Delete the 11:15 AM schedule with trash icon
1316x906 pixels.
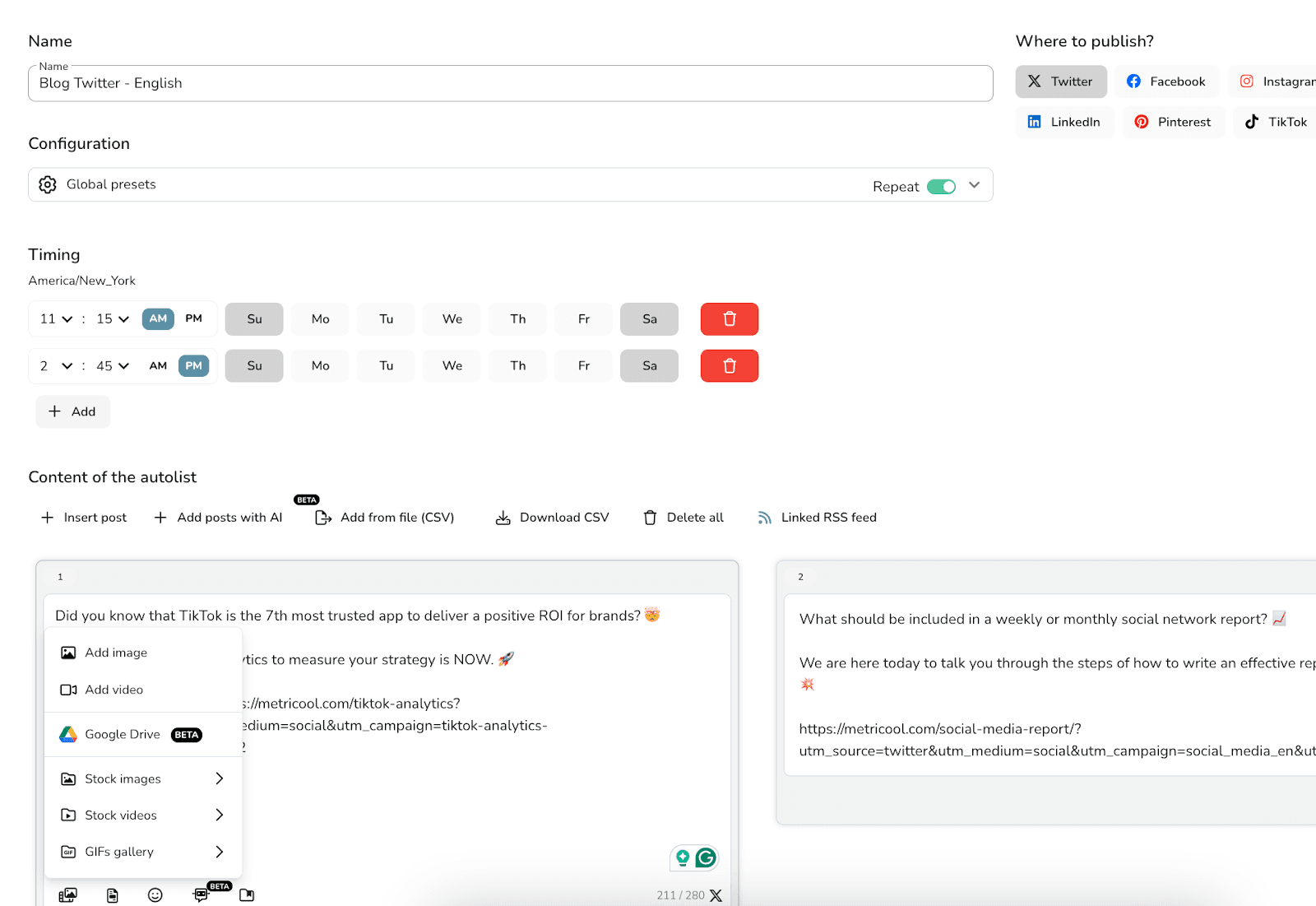pyautogui.click(x=729, y=318)
